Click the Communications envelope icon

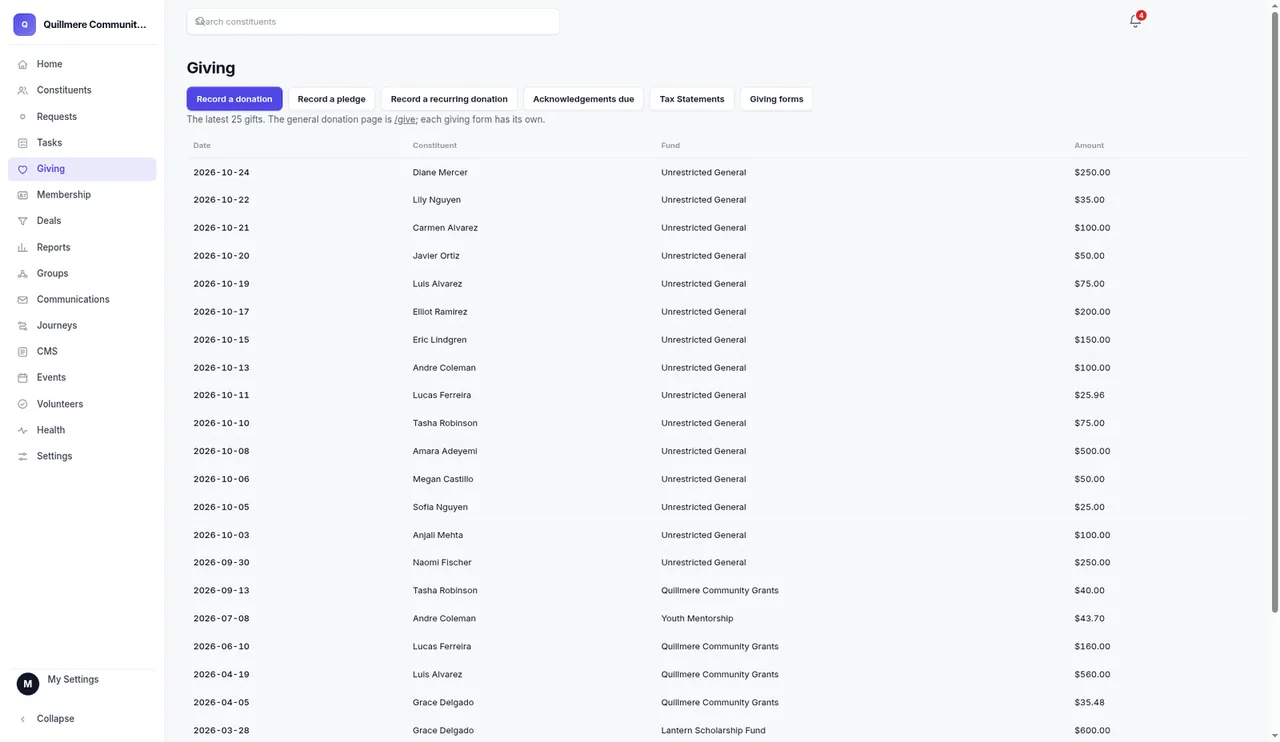[23, 299]
